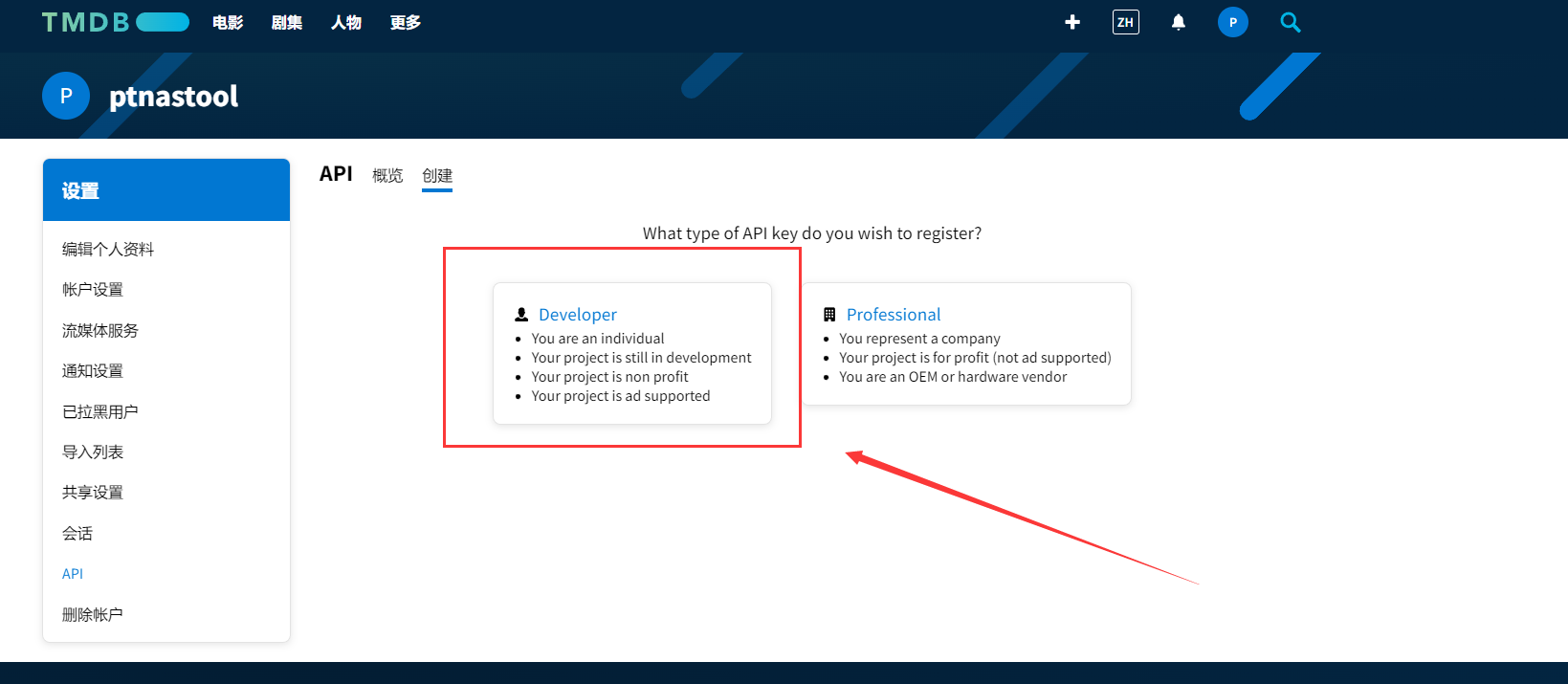1568x684 pixels.
Task: Choose the Developer API key type
Action: pos(578,315)
